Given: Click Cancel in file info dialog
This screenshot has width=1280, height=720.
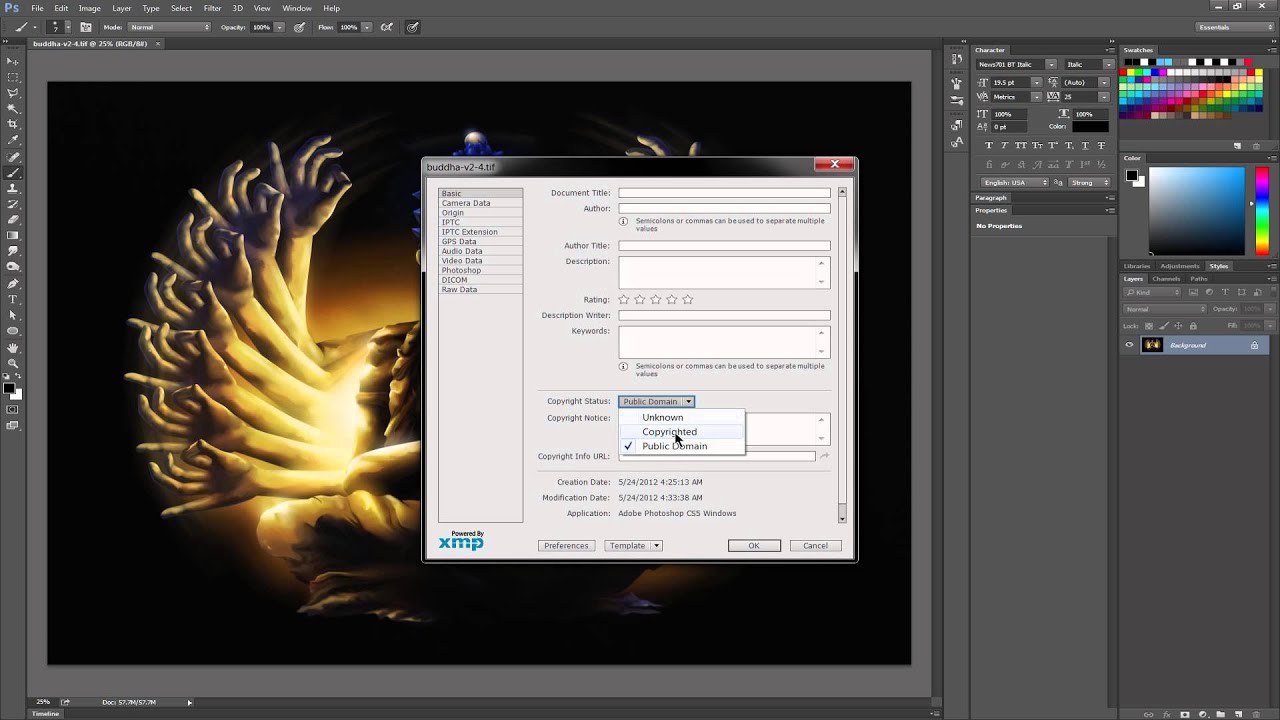Looking at the screenshot, I should click(x=815, y=546).
